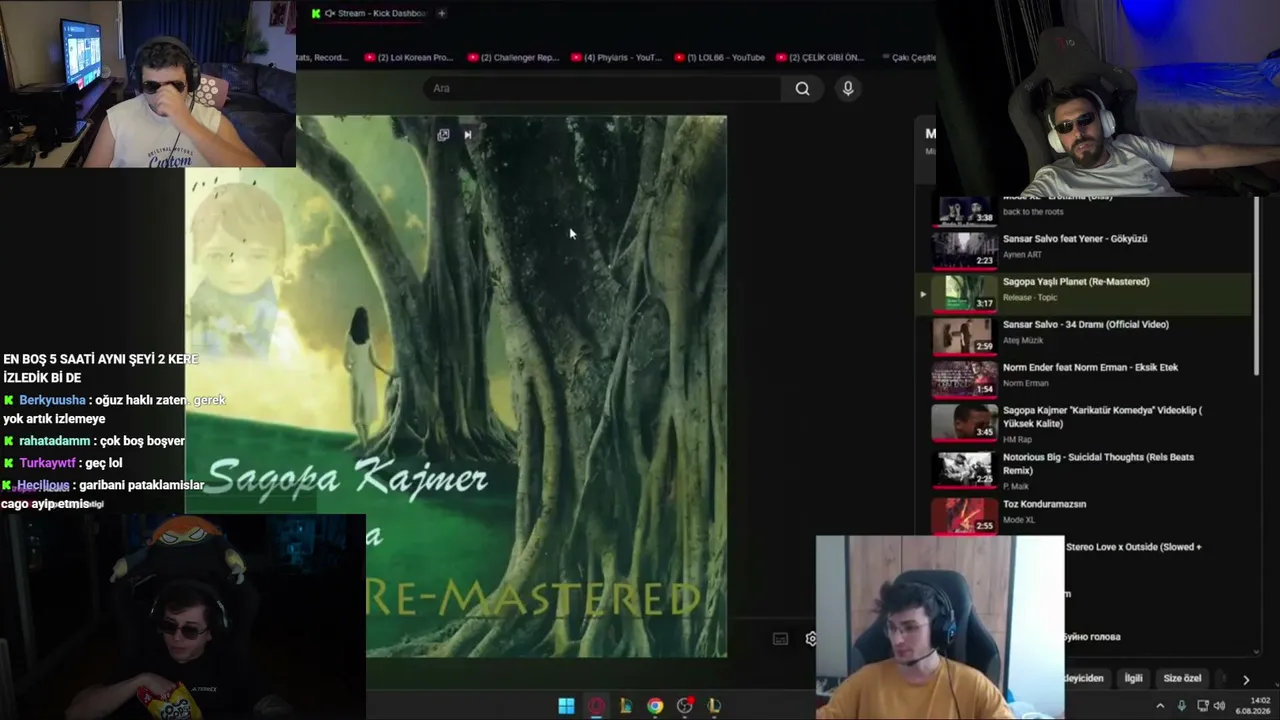
Task: Click rahatadamm's username in chat
Action: pyautogui.click(x=55, y=441)
